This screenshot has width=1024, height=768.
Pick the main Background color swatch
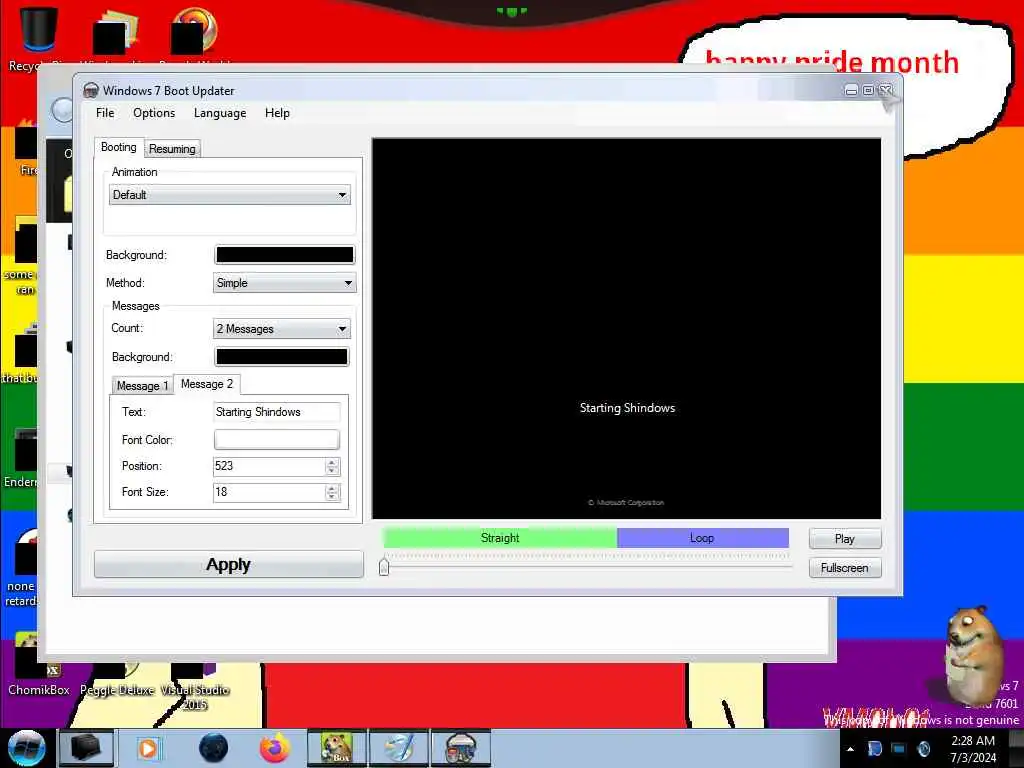tap(285, 255)
